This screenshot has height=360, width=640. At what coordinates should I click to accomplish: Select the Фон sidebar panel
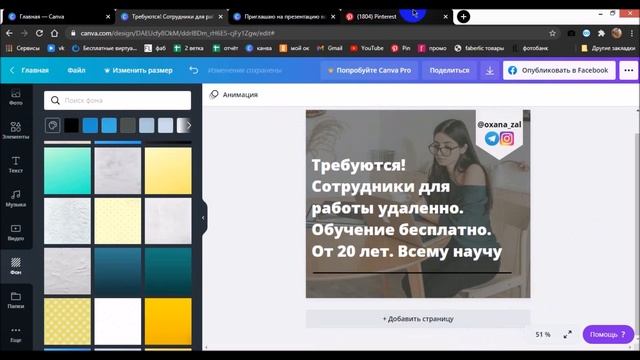16,266
